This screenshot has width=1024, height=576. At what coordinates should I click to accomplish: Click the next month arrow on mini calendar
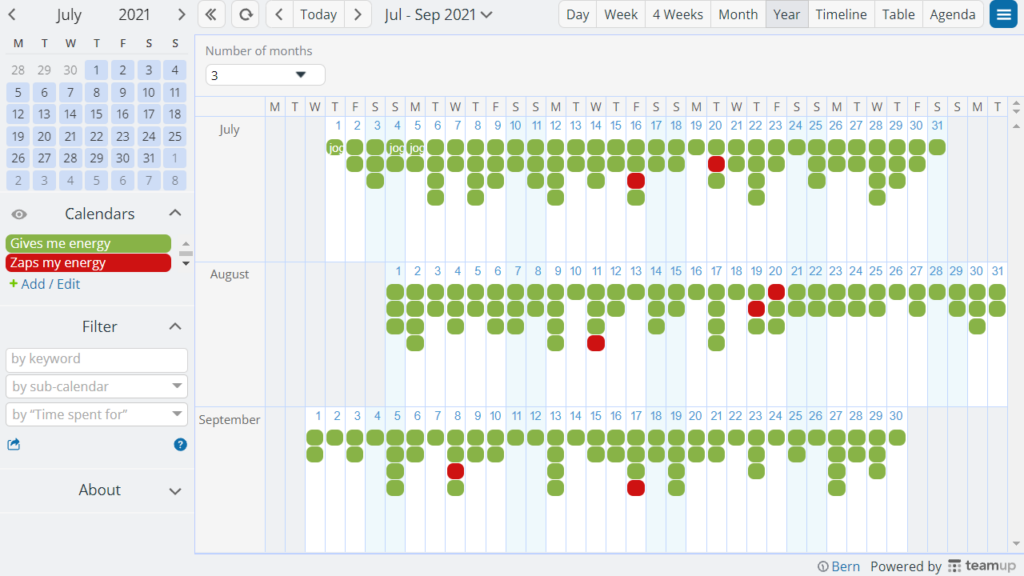point(180,14)
